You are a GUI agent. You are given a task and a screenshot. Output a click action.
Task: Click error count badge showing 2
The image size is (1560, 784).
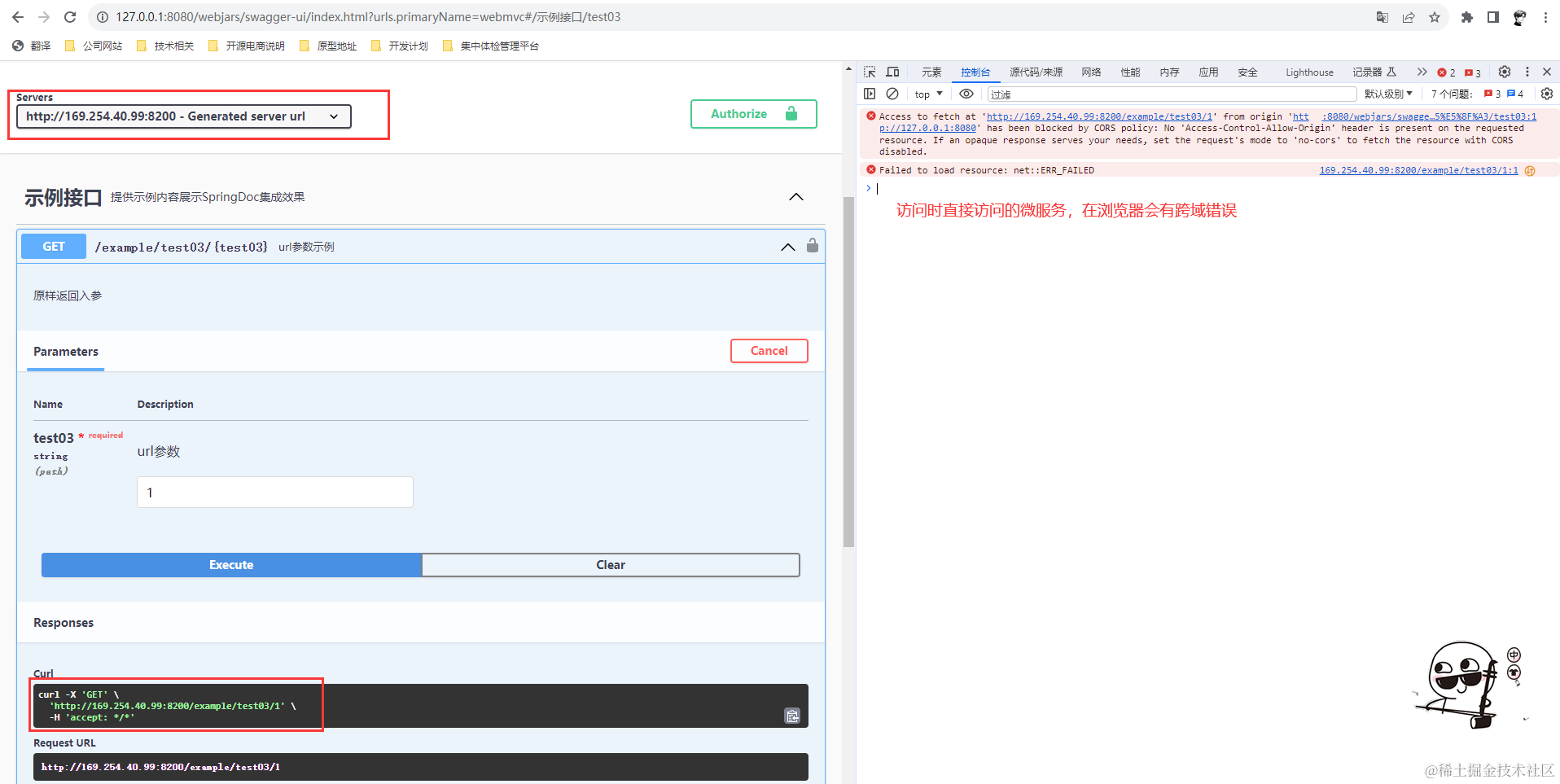point(1447,72)
